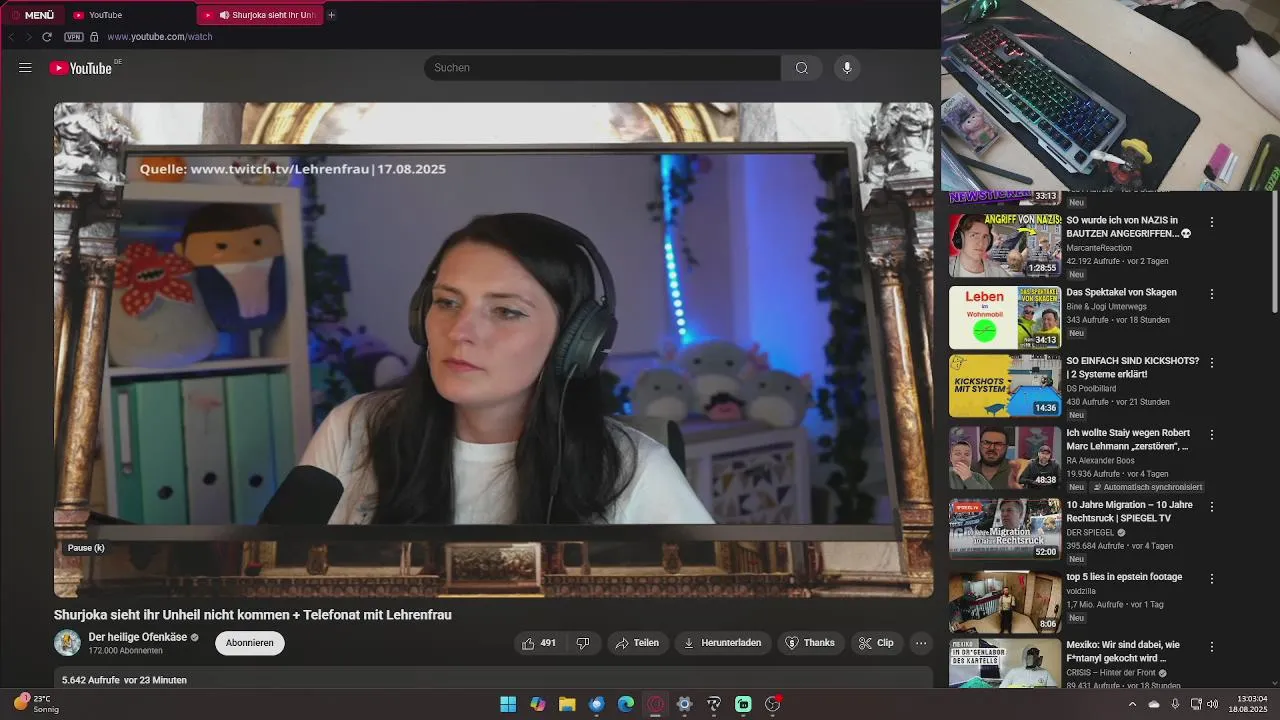This screenshot has height=720, width=1280.
Task: Open options menu for Mexiko F*ntanyl video
Action: point(1212,647)
